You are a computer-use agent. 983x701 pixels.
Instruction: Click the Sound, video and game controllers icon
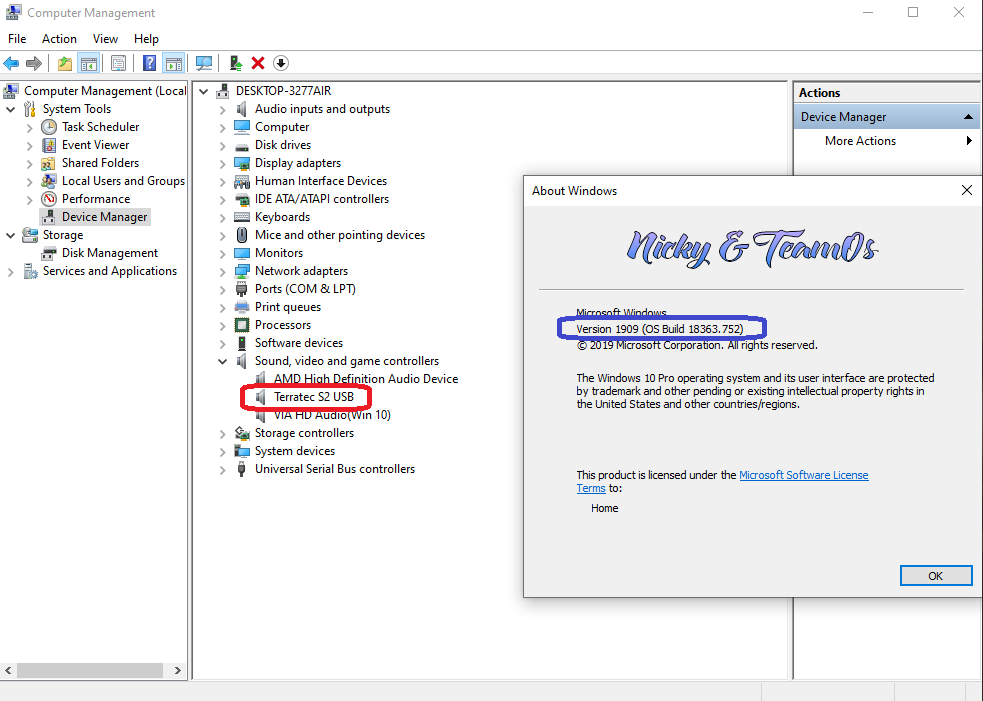click(241, 361)
